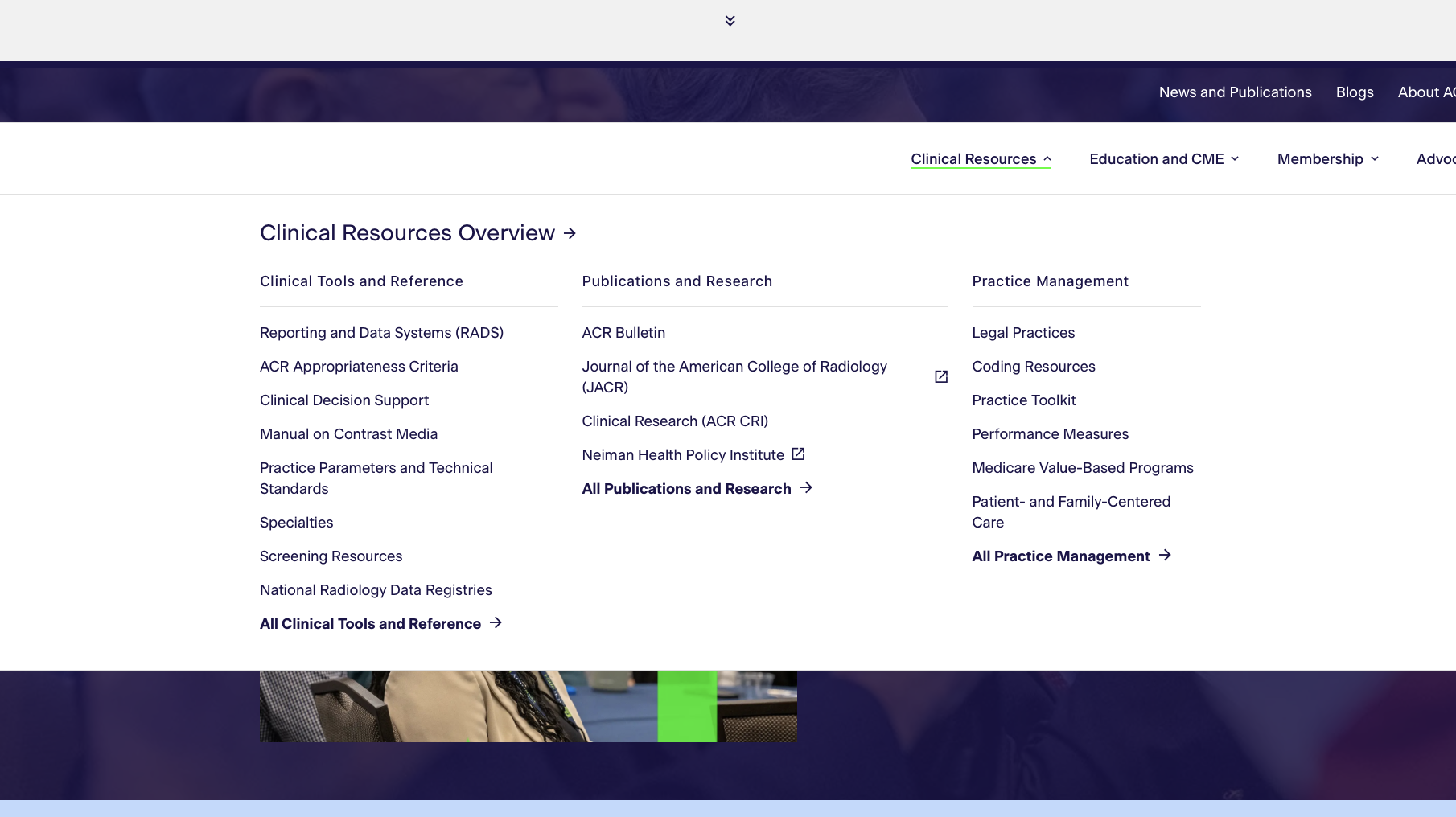Expand the Membership dropdown menu
Image resolution: width=1456 pixels, height=817 pixels.
(1327, 159)
